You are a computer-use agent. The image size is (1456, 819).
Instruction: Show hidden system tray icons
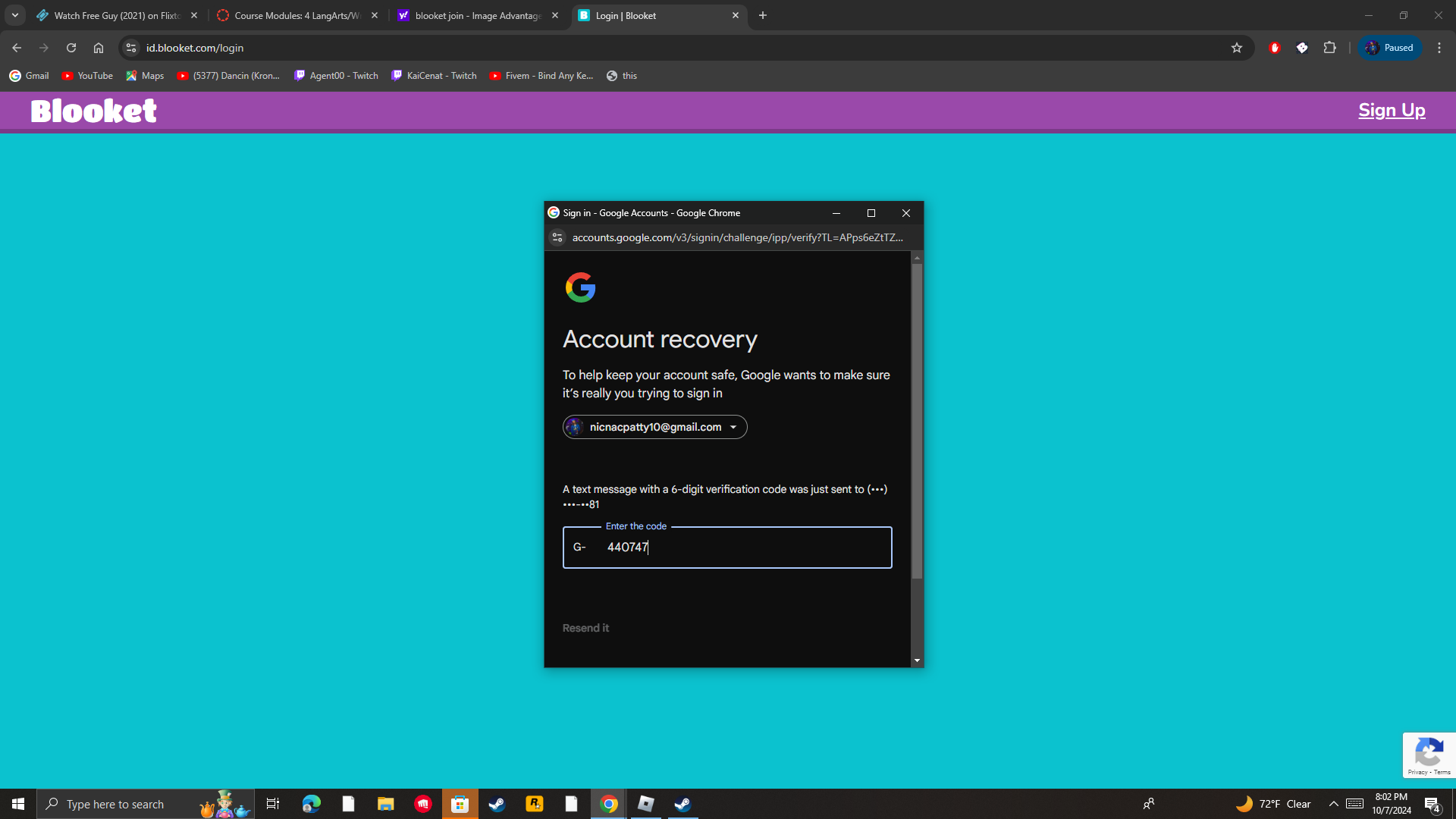[x=1333, y=804]
